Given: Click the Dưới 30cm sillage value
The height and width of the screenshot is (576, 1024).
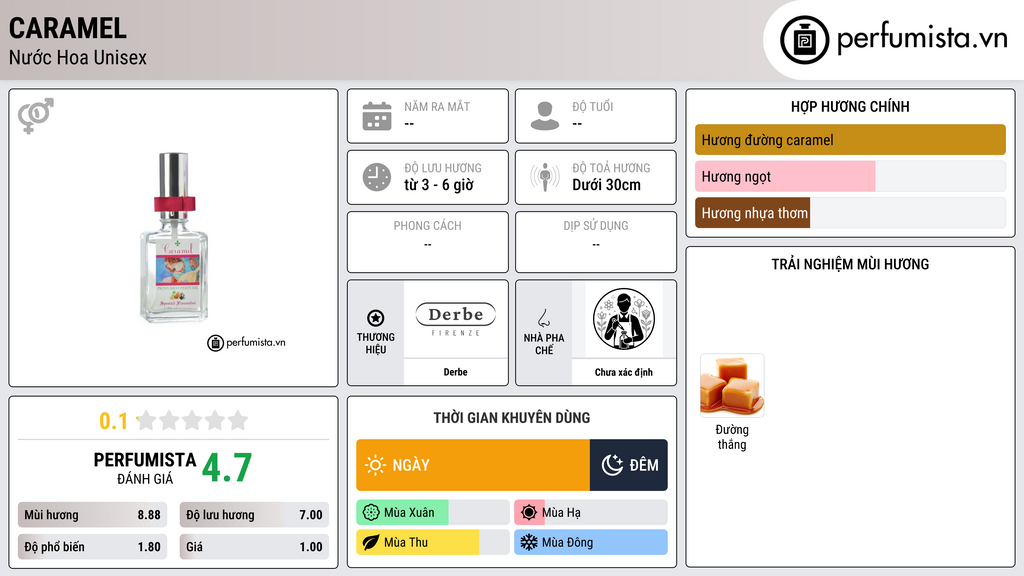Looking at the screenshot, I should point(607,185).
